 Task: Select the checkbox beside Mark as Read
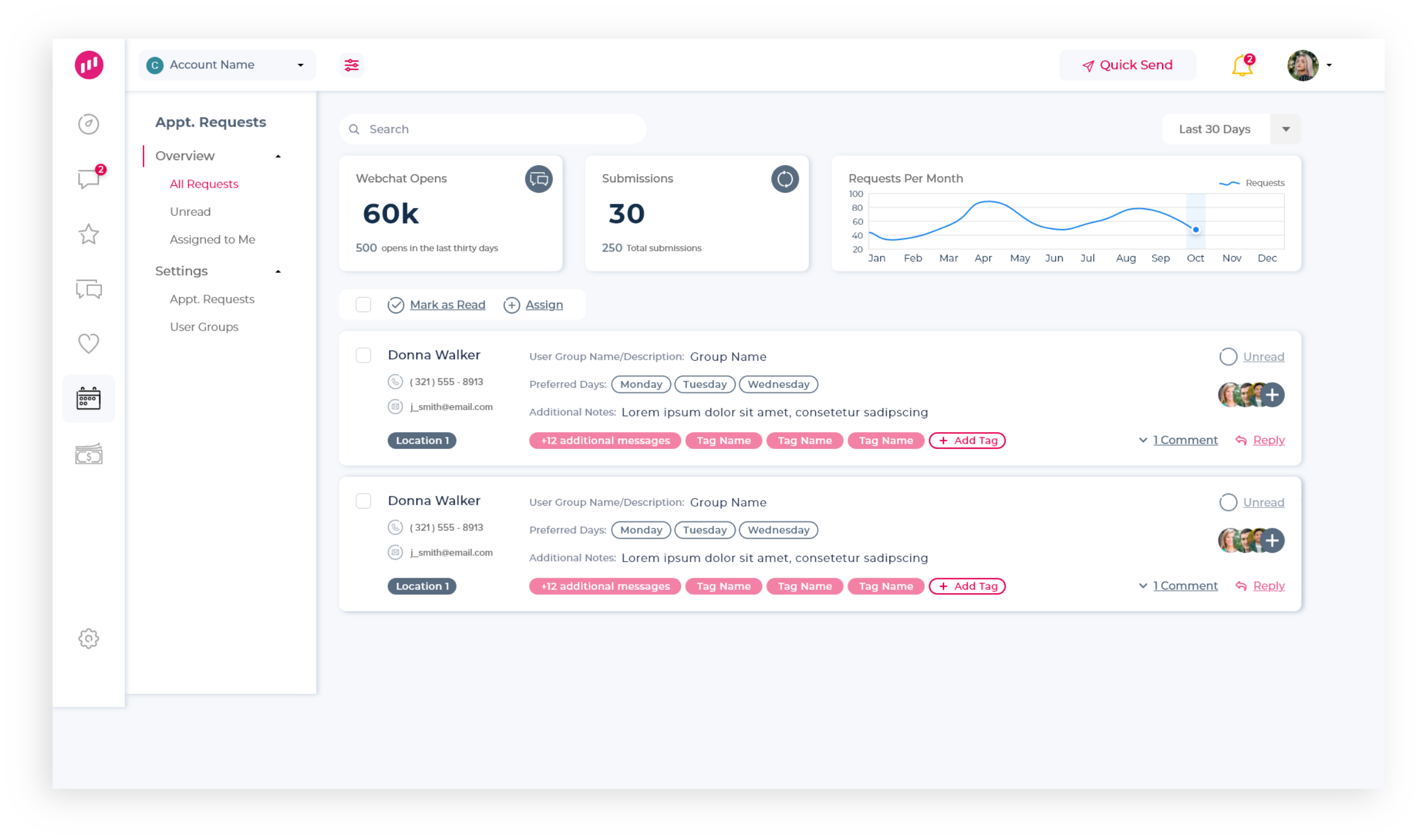[x=363, y=304]
